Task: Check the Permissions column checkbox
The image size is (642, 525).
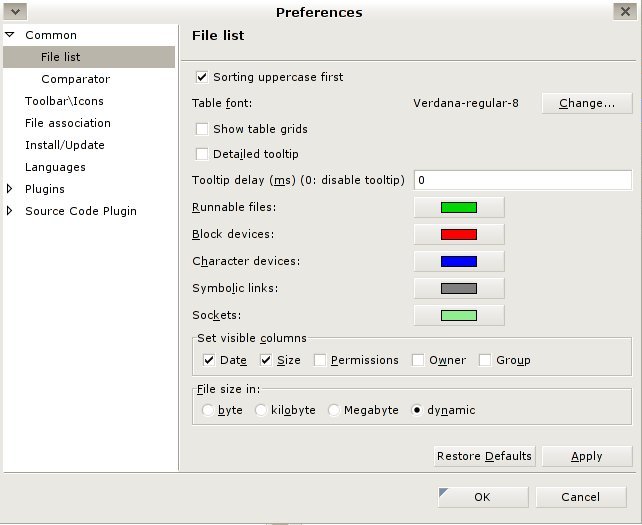Action: tap(320, 360)
